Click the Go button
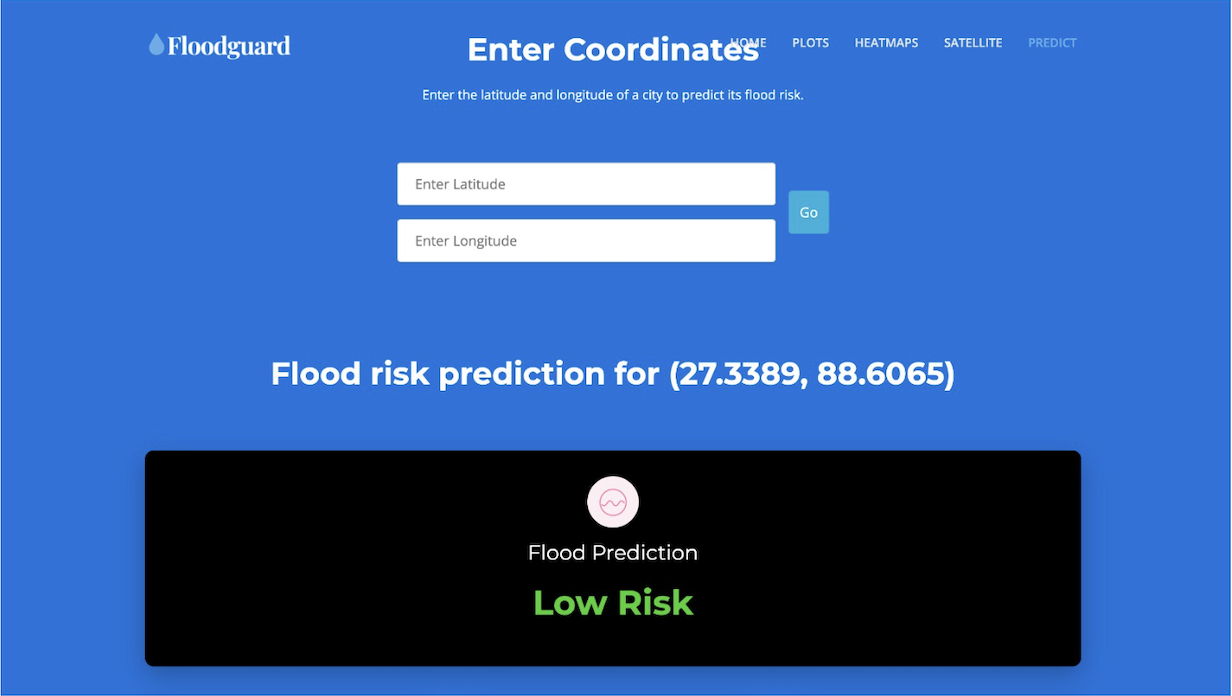 click(808, 212)
